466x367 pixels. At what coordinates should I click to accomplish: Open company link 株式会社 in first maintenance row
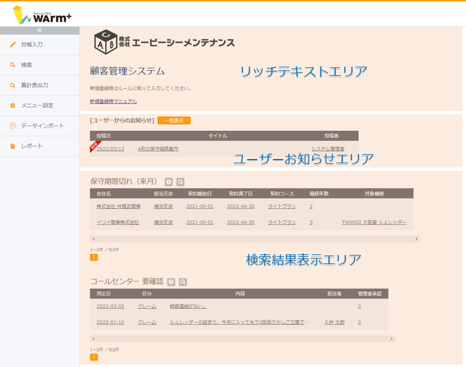119,207
